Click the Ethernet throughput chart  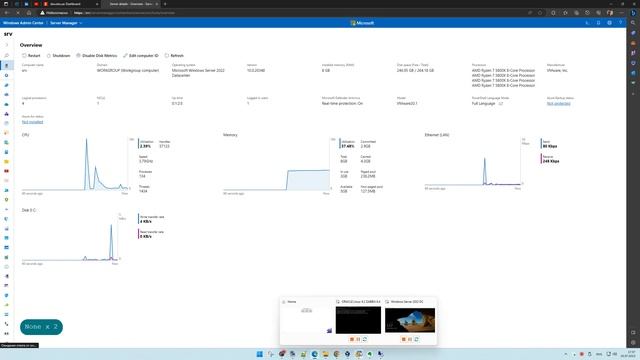click(473, 162)
